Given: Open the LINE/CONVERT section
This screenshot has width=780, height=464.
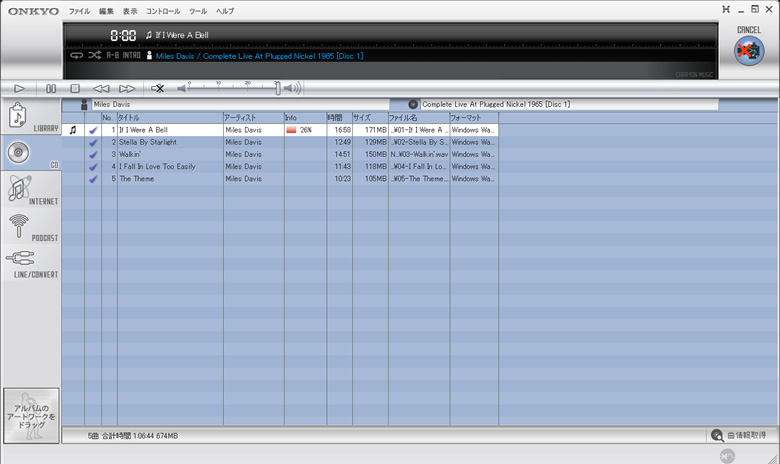Looking at the screenshot, I should [31, 263].
